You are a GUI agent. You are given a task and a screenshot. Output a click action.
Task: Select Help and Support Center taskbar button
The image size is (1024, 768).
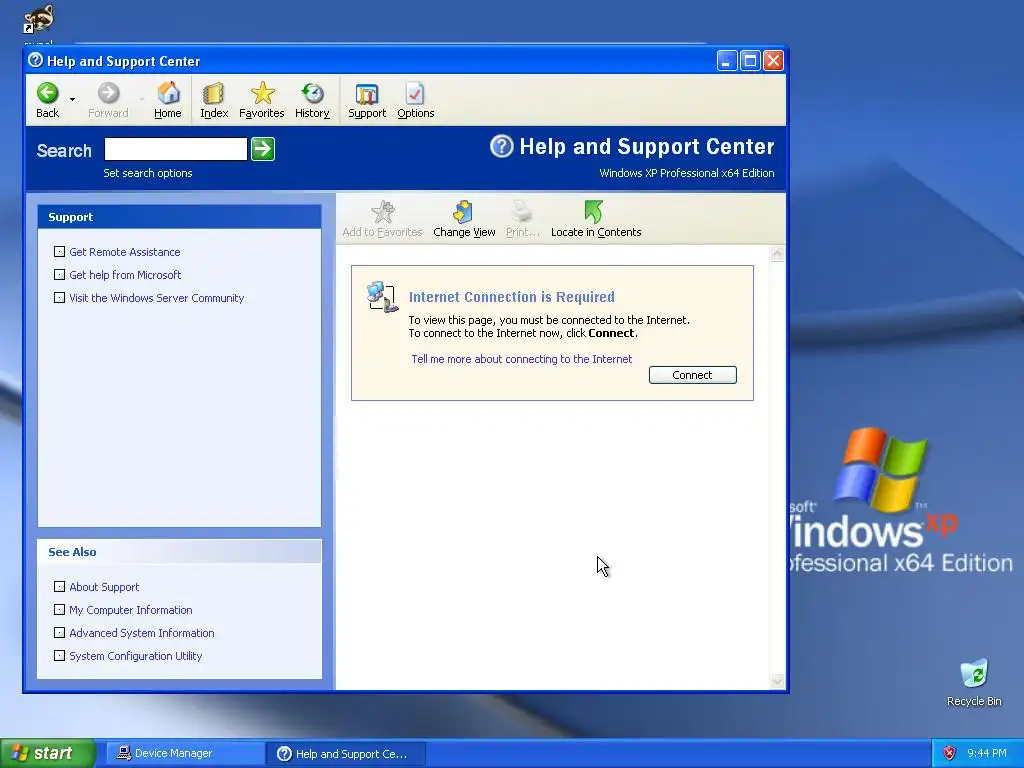click(346, 754)
